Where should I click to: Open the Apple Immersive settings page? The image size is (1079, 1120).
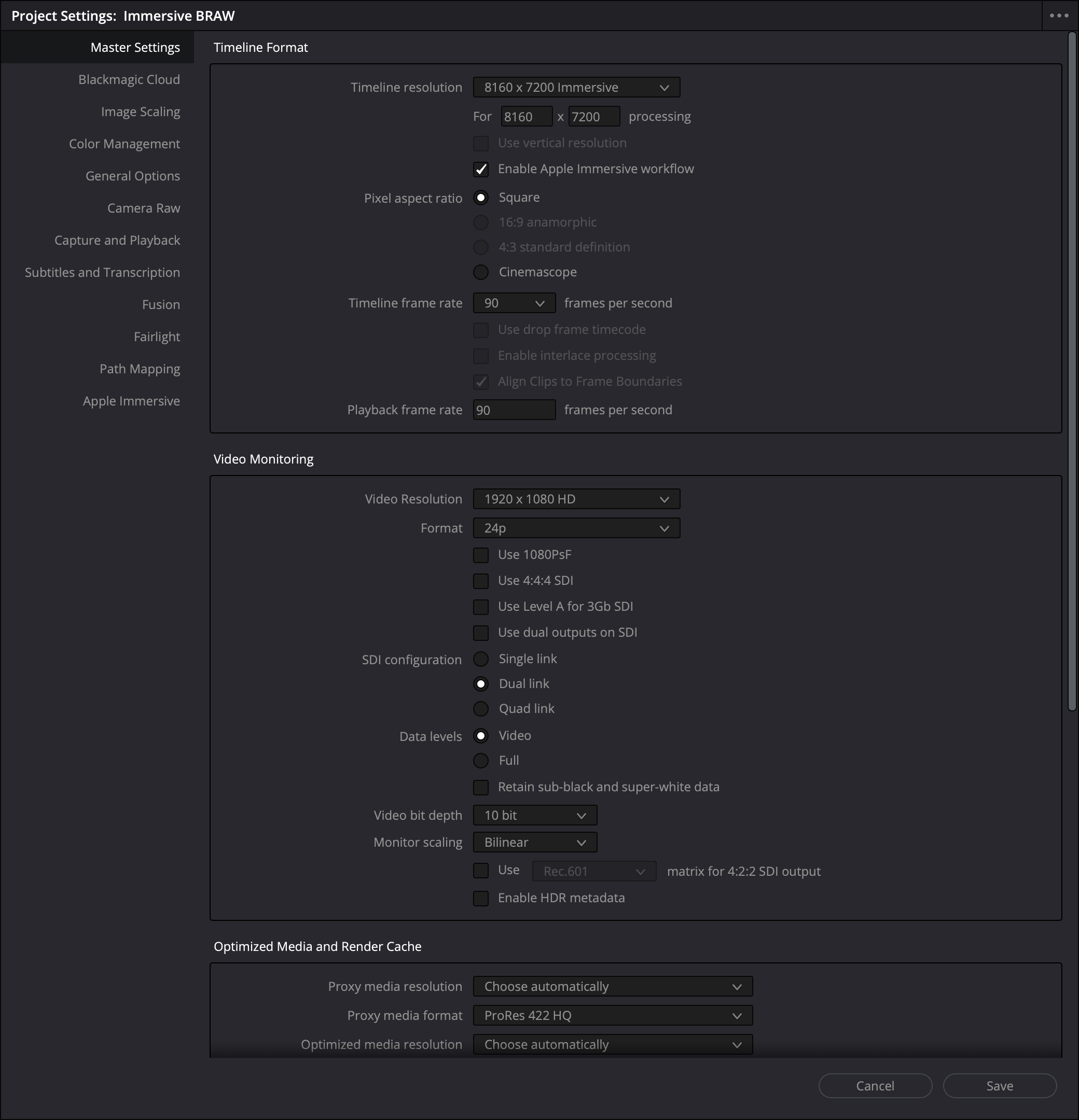[131, 401]
